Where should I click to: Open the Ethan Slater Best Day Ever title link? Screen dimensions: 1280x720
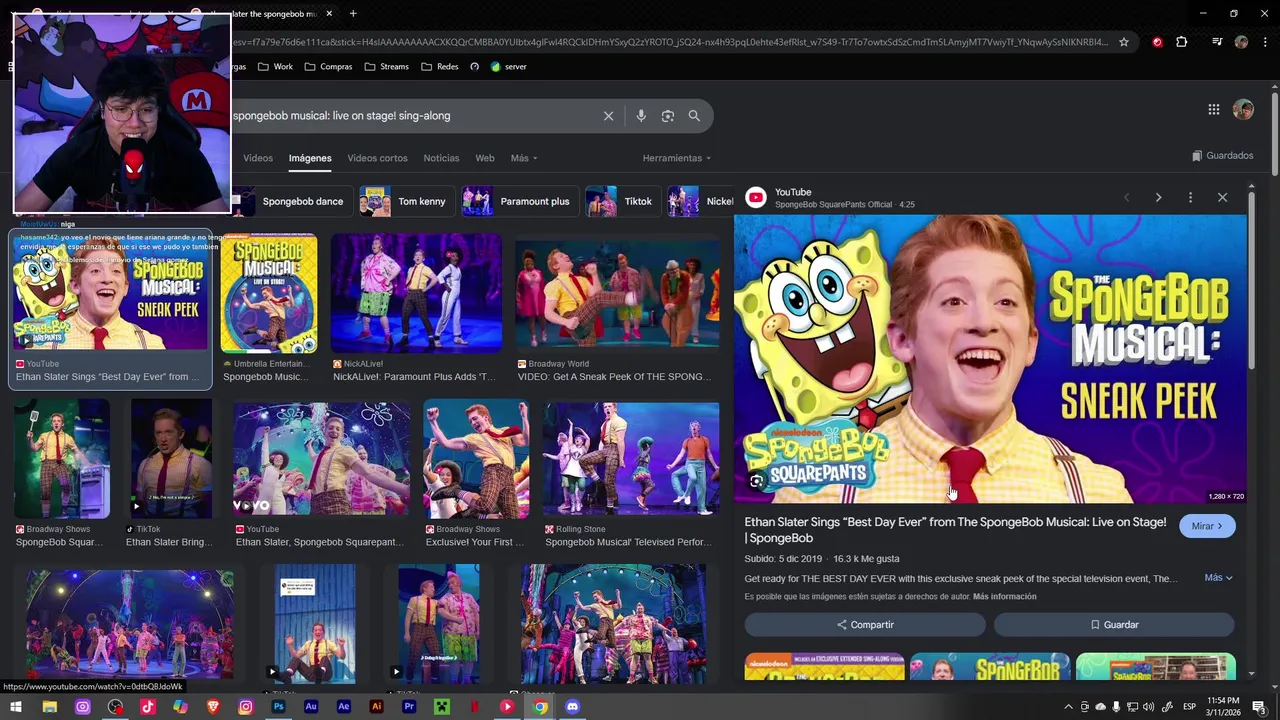tap(955, 530)
